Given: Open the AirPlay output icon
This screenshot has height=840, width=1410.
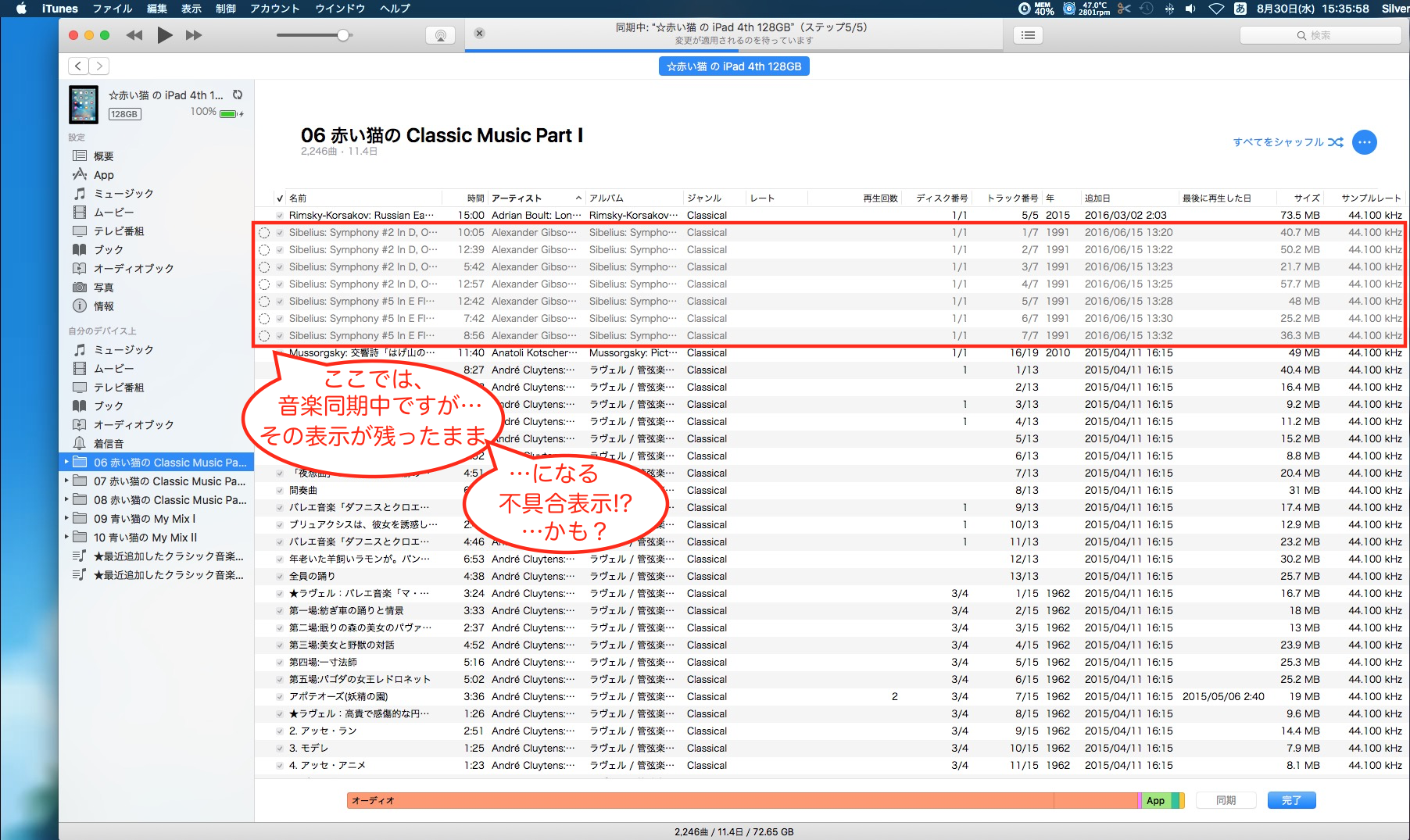Looking at the screenshot, I should (440, 35).
